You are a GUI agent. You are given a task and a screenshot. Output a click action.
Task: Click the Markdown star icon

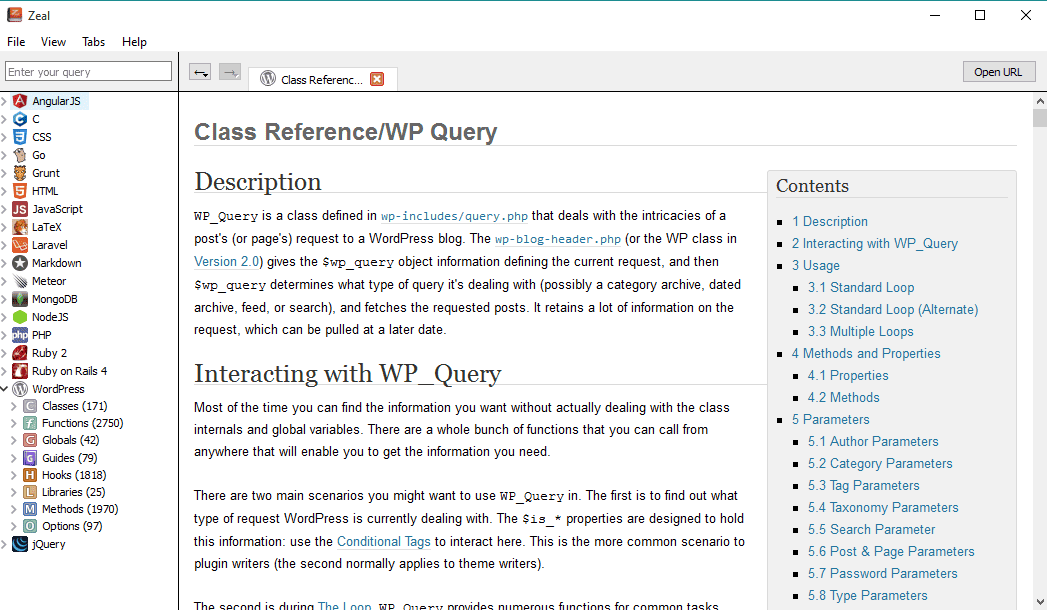20,263
